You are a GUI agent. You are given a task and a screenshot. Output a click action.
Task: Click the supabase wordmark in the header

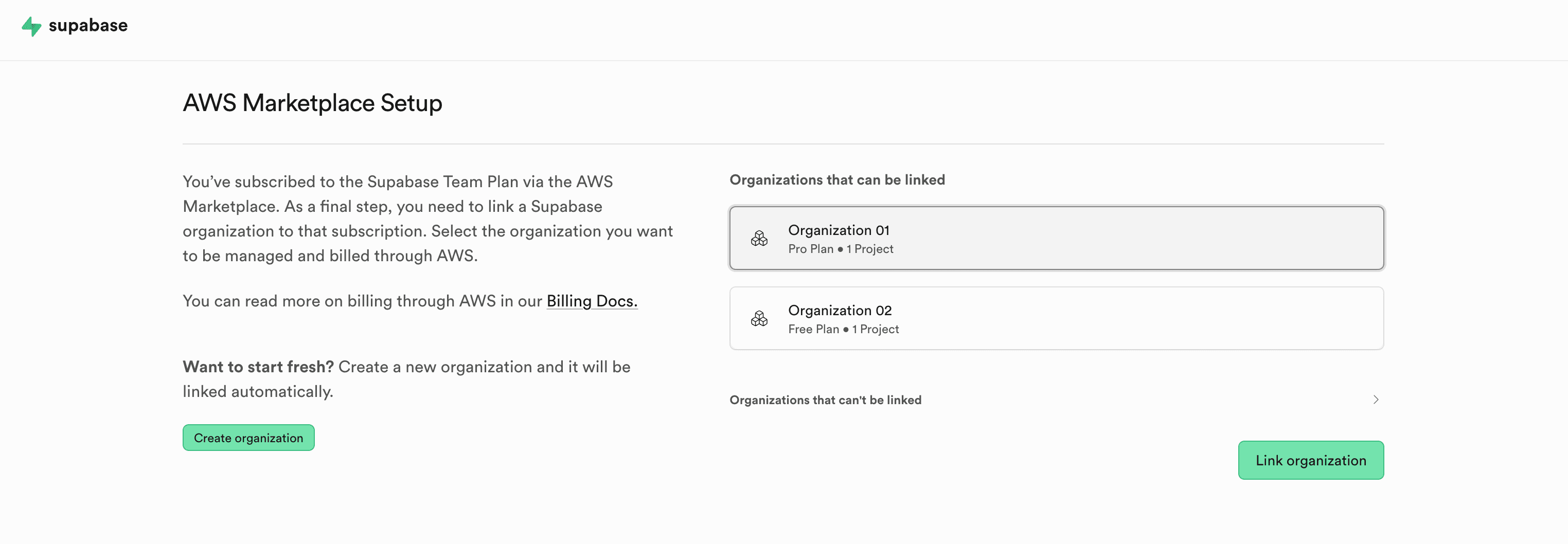pos(88,26)
